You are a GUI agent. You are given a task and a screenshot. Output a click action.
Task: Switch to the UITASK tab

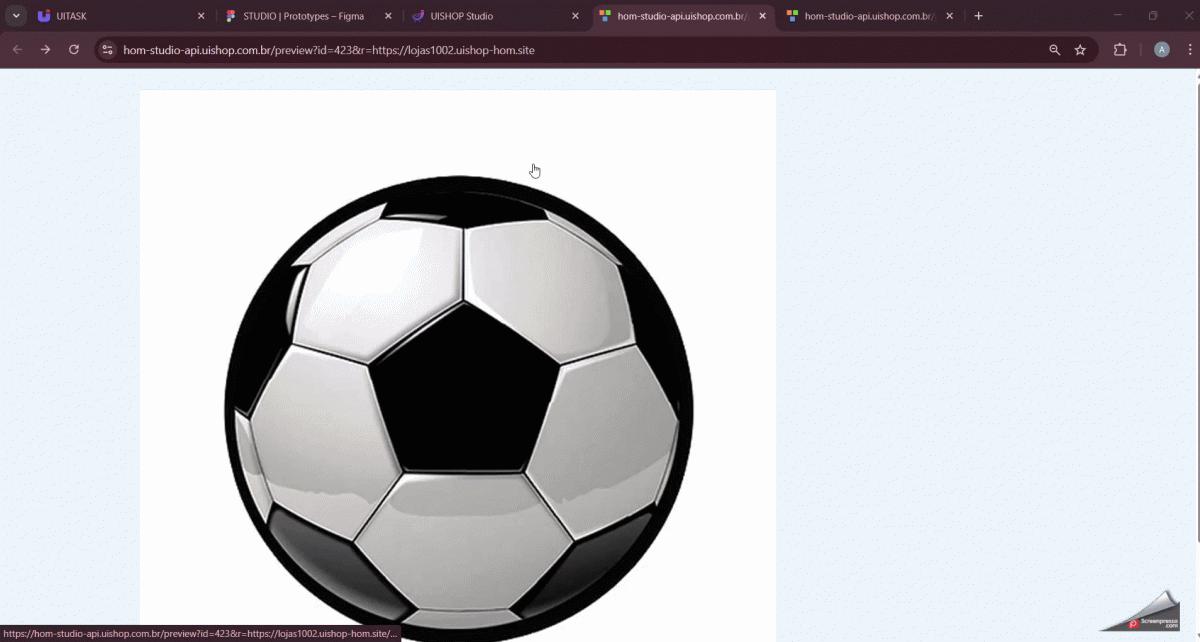(x=110, y=16)
